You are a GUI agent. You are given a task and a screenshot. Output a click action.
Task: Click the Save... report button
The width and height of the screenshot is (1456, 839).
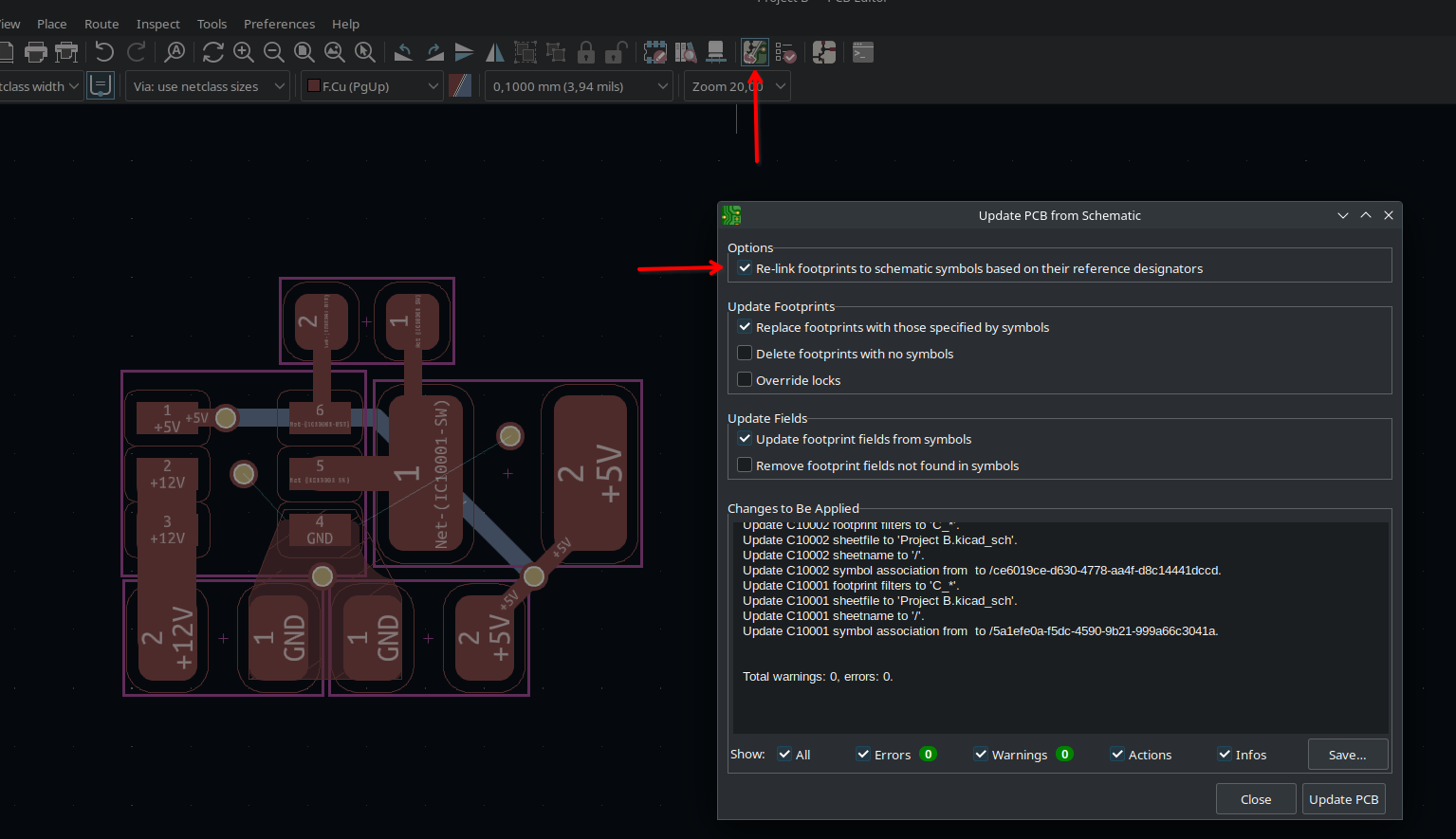pos(1347,755)
